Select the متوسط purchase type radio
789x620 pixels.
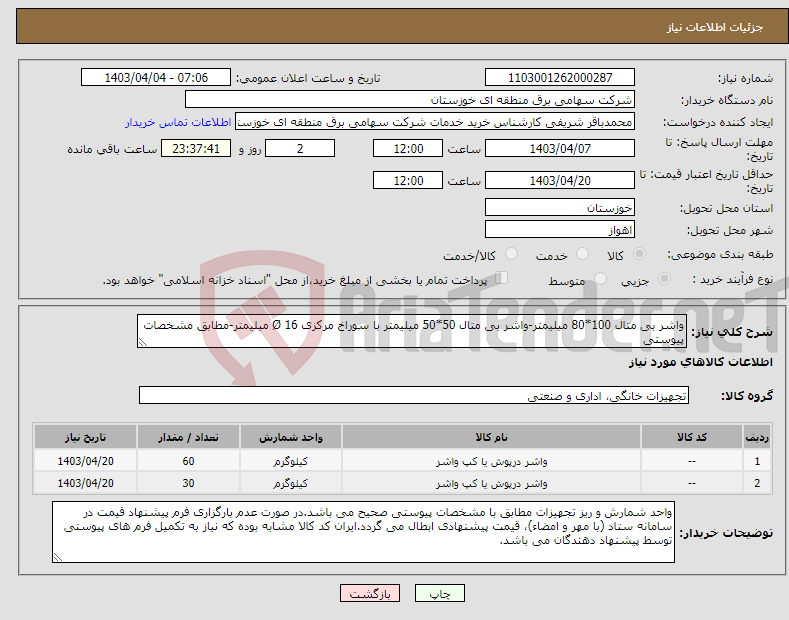[600, 279]
